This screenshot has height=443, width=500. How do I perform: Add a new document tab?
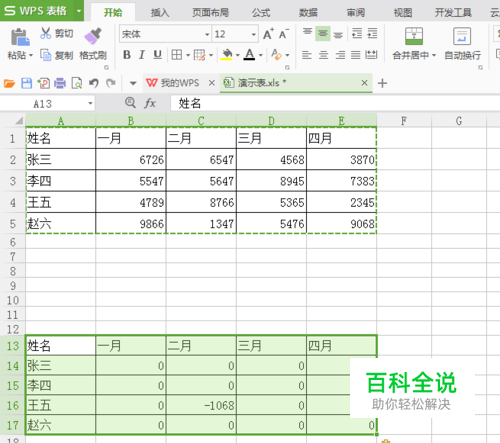[382, 83]
